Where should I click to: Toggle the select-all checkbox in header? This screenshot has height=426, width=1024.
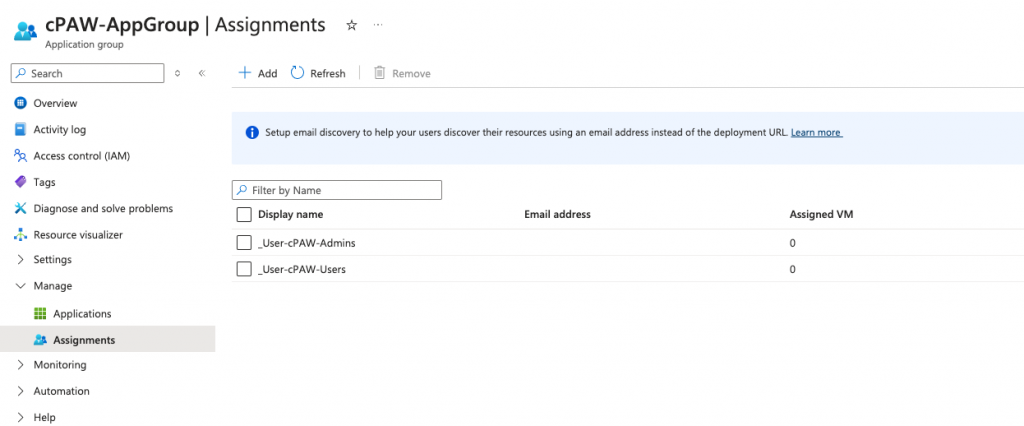coord(244,214)
